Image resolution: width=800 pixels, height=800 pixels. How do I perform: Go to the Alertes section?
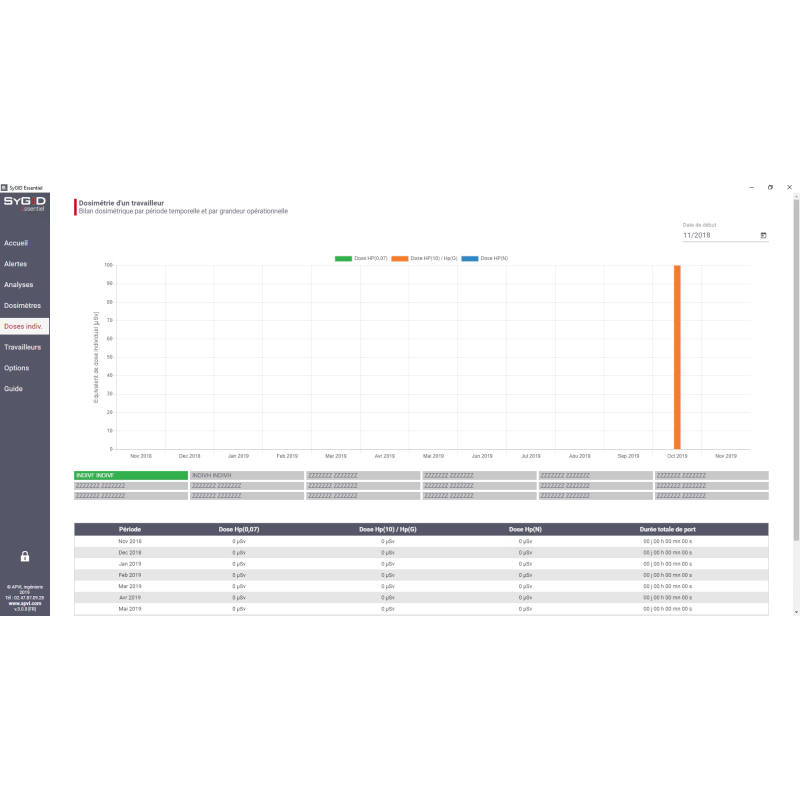pos(16,264)
